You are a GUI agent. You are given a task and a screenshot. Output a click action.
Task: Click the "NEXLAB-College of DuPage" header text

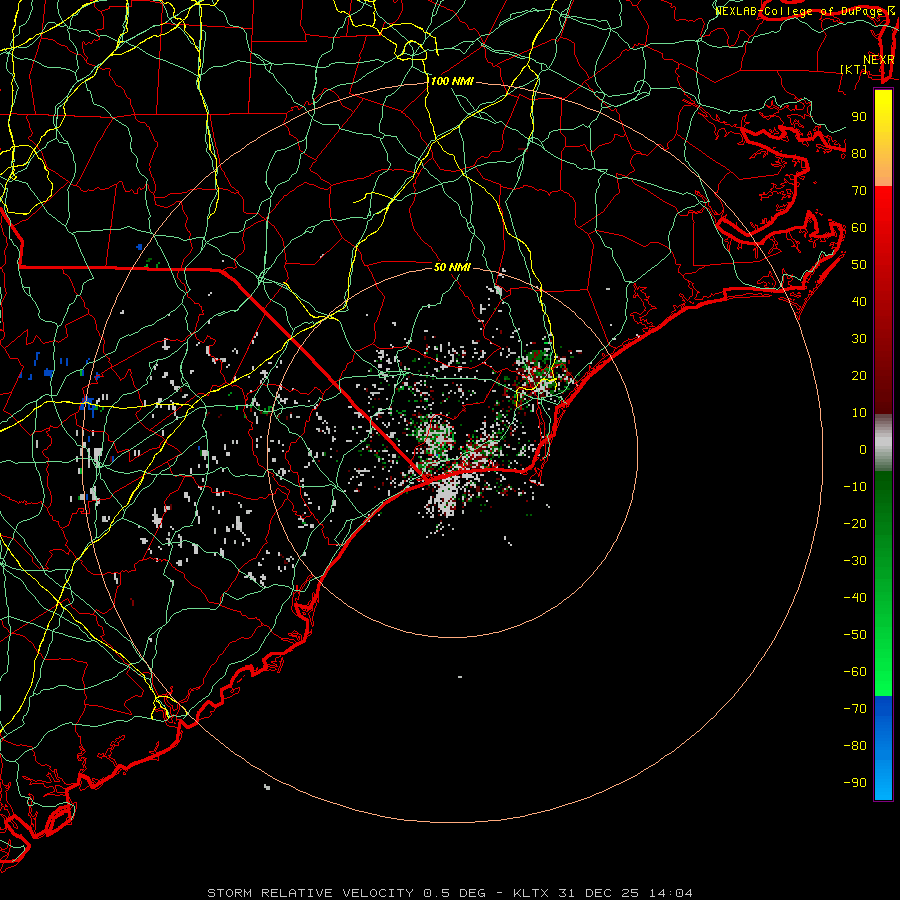[x=799, y=11]
